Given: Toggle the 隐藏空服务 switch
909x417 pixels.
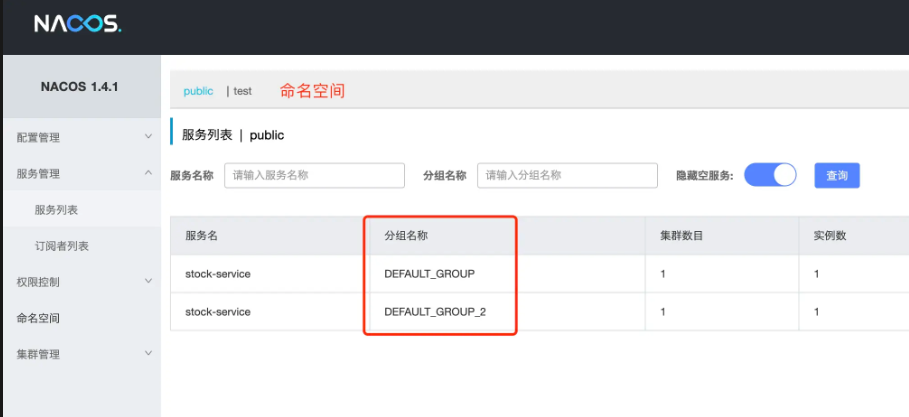Looking at the screenshot, I should pos(770,175).
